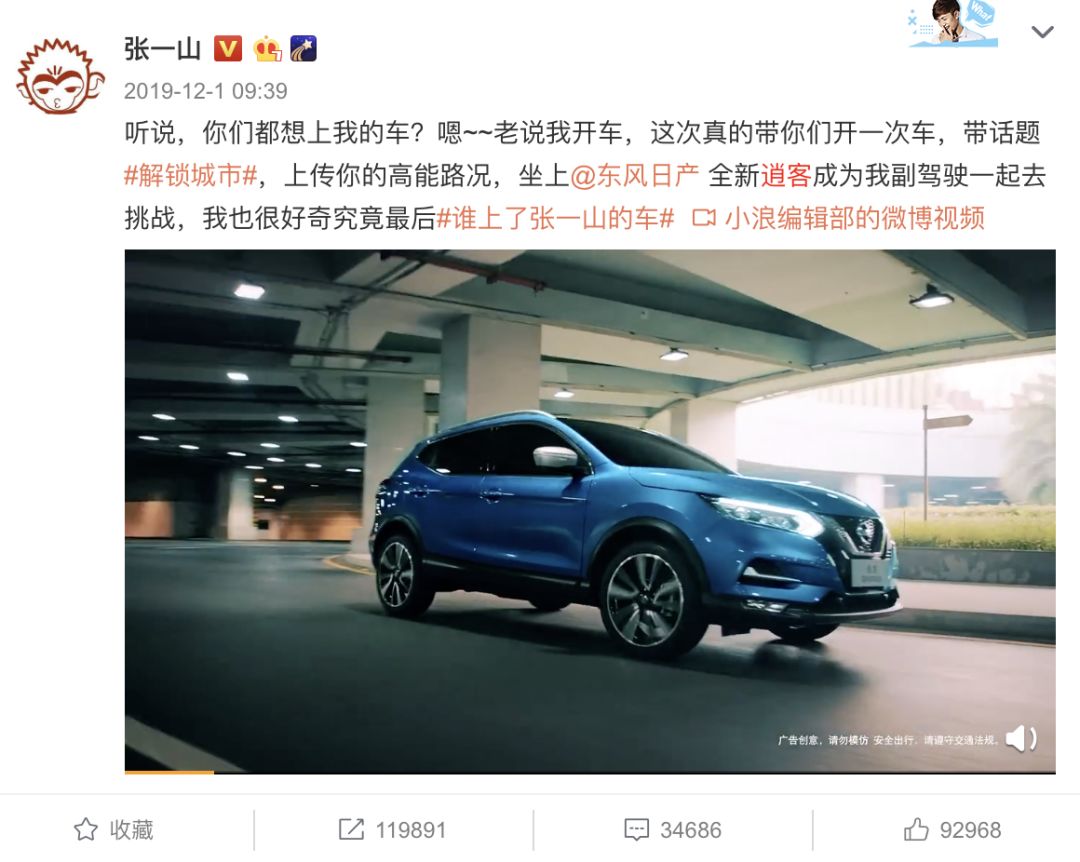Toggle video sound with speaker icon
Image resolution: width=1080 pixels, height=862 pixels.
coord(1021,739)
